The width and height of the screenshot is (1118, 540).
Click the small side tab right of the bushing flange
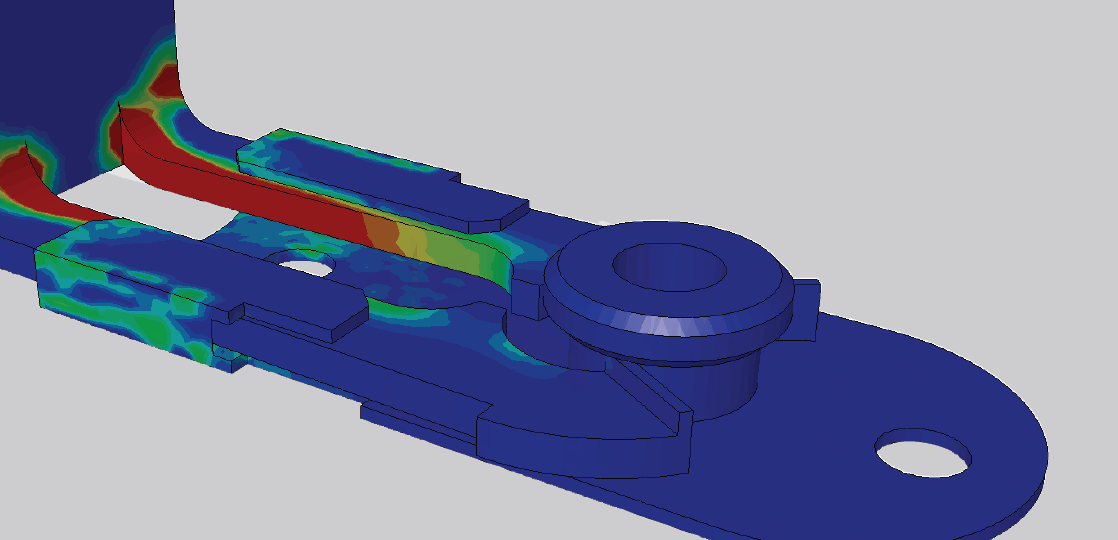[807, 298]
